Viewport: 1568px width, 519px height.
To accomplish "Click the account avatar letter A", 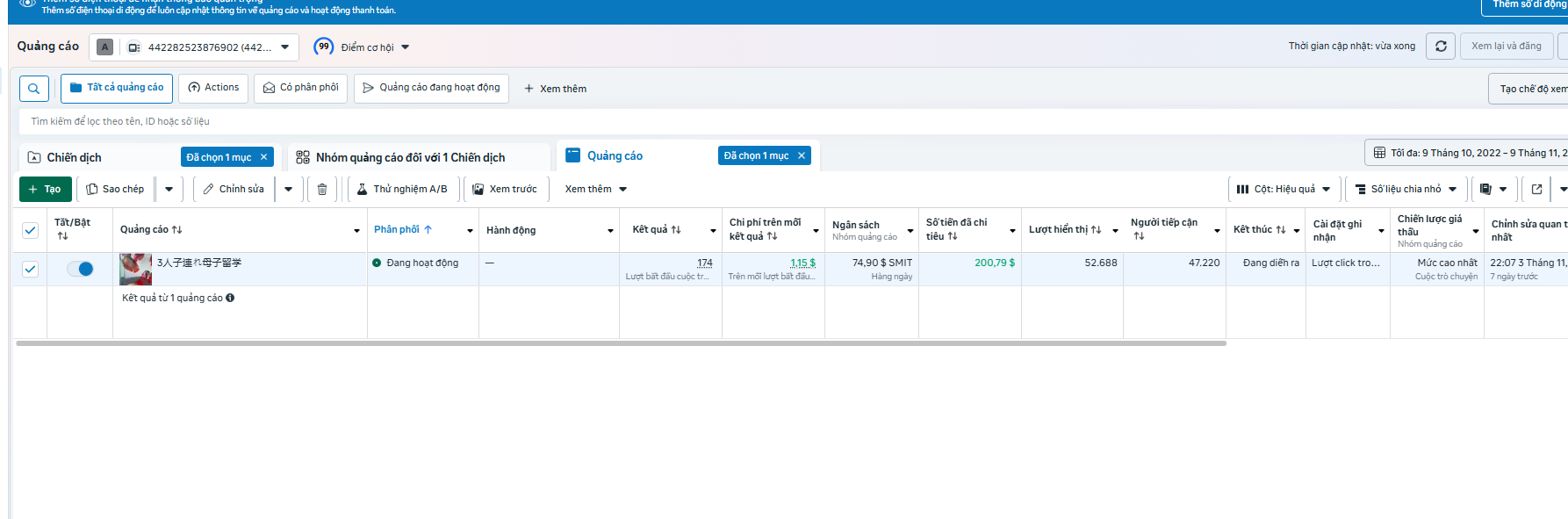I will point(105,47).
